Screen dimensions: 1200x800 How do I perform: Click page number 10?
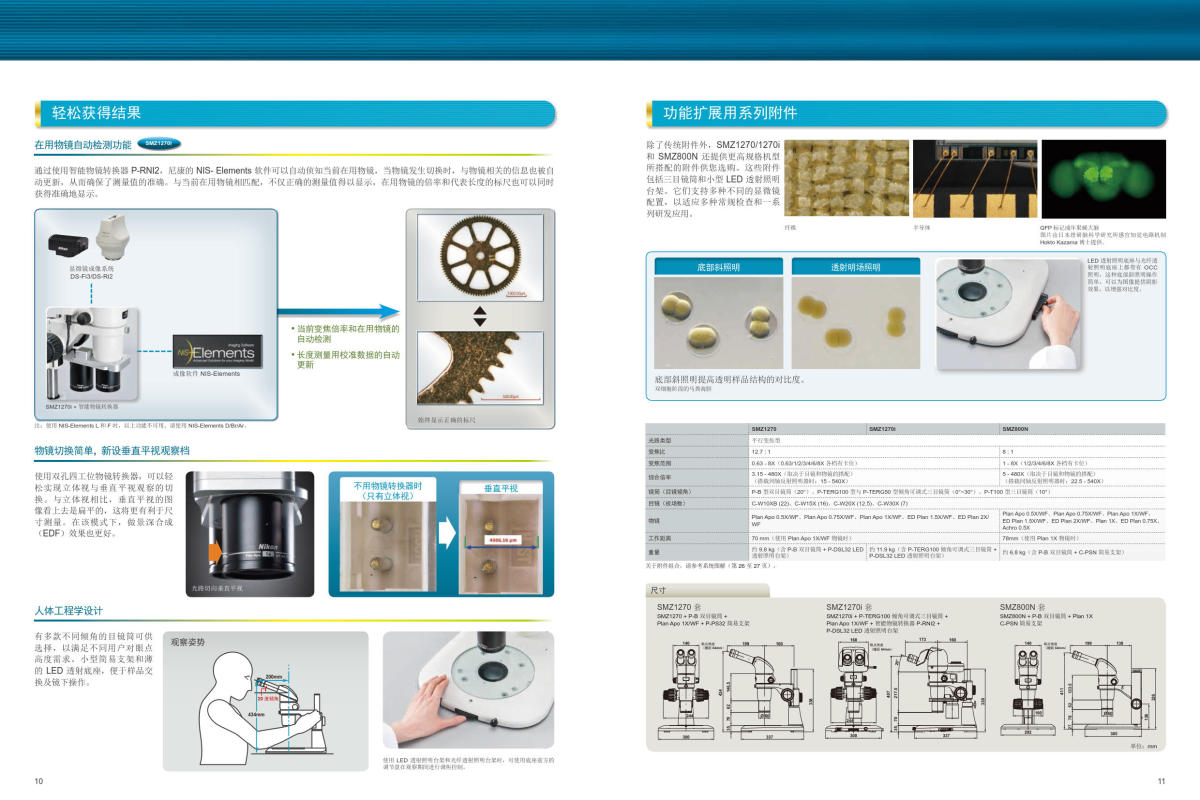[39, 781]
